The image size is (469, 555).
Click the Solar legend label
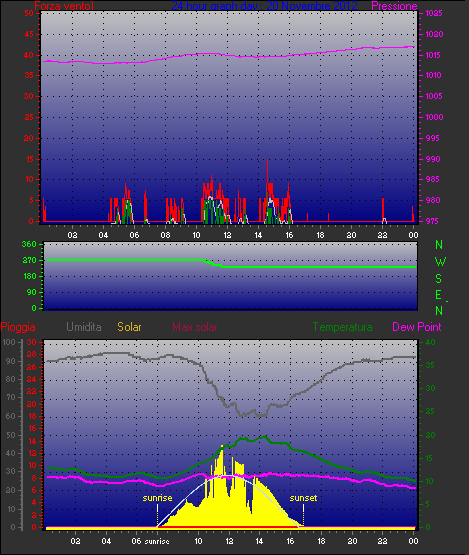[129, 327]
